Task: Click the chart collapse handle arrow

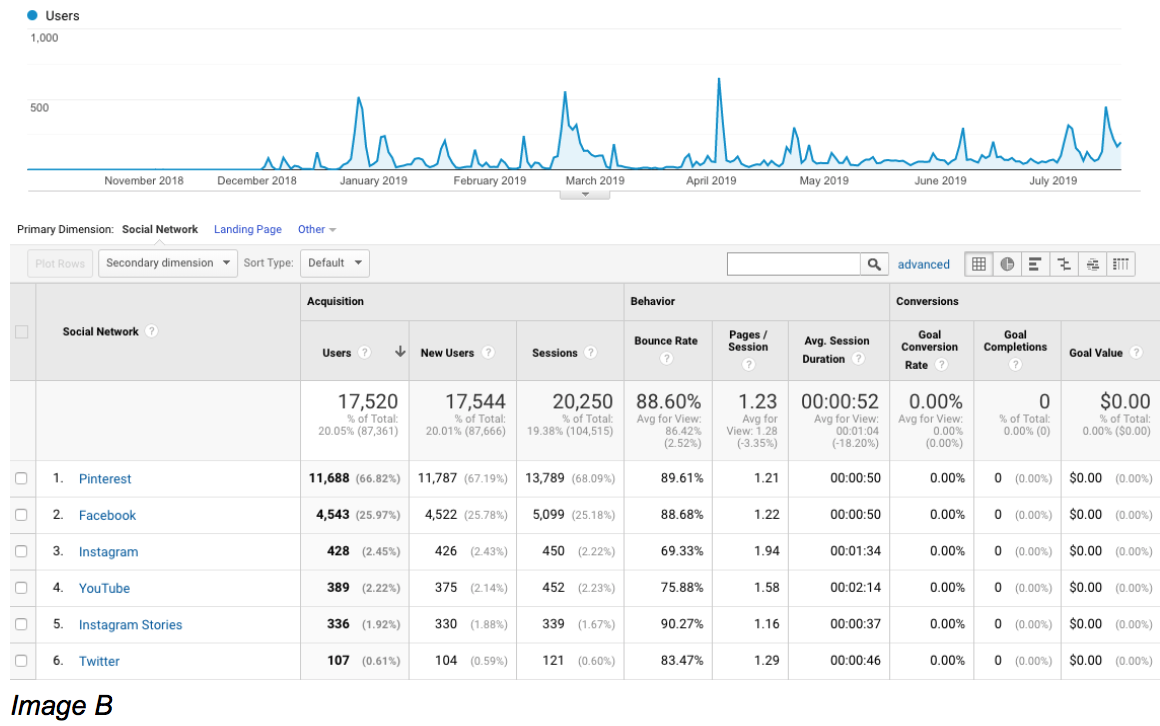Action: pyautogui.click(x=584, y=195)
